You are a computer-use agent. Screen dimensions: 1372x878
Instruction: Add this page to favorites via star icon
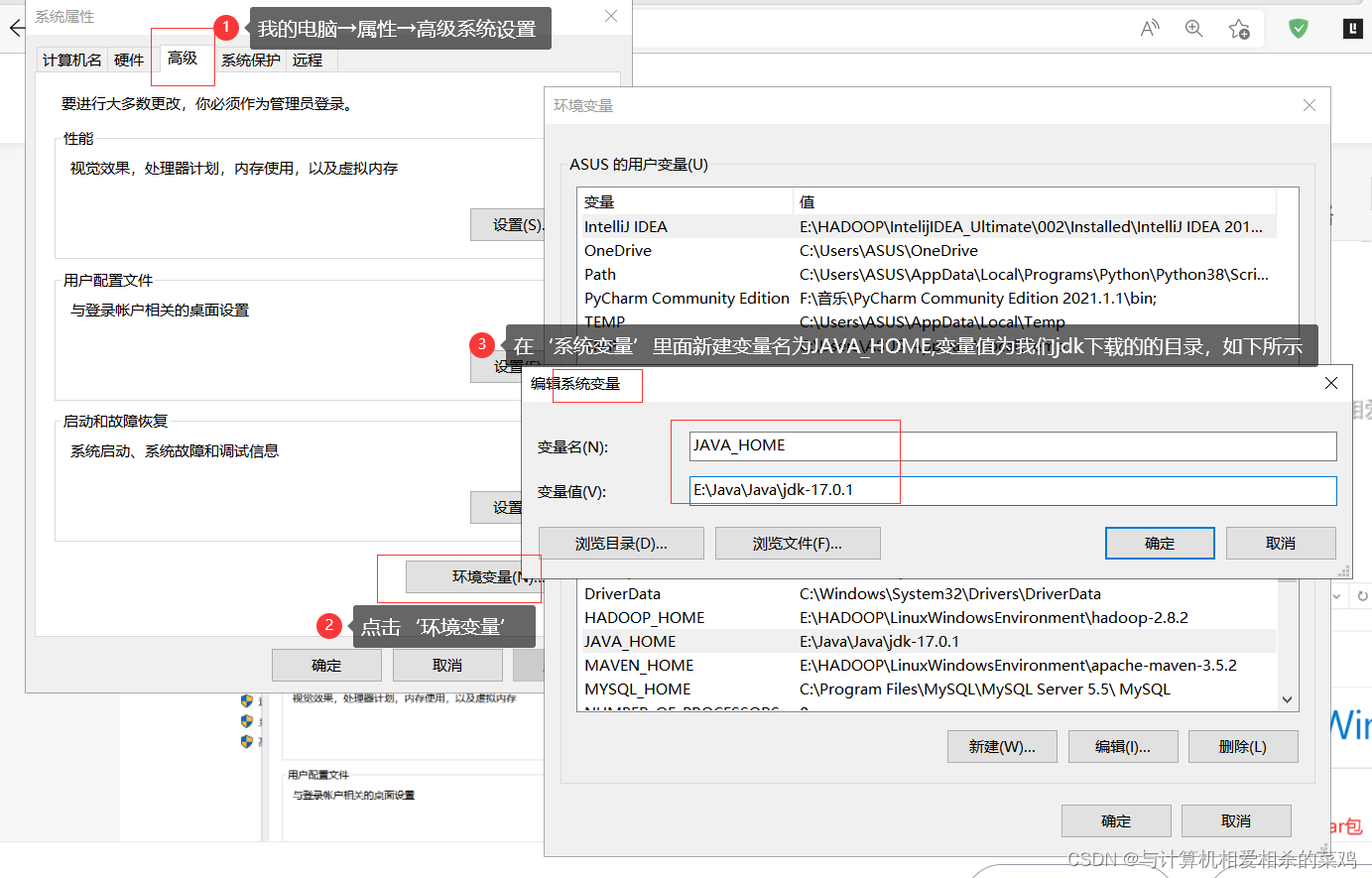1239,28
